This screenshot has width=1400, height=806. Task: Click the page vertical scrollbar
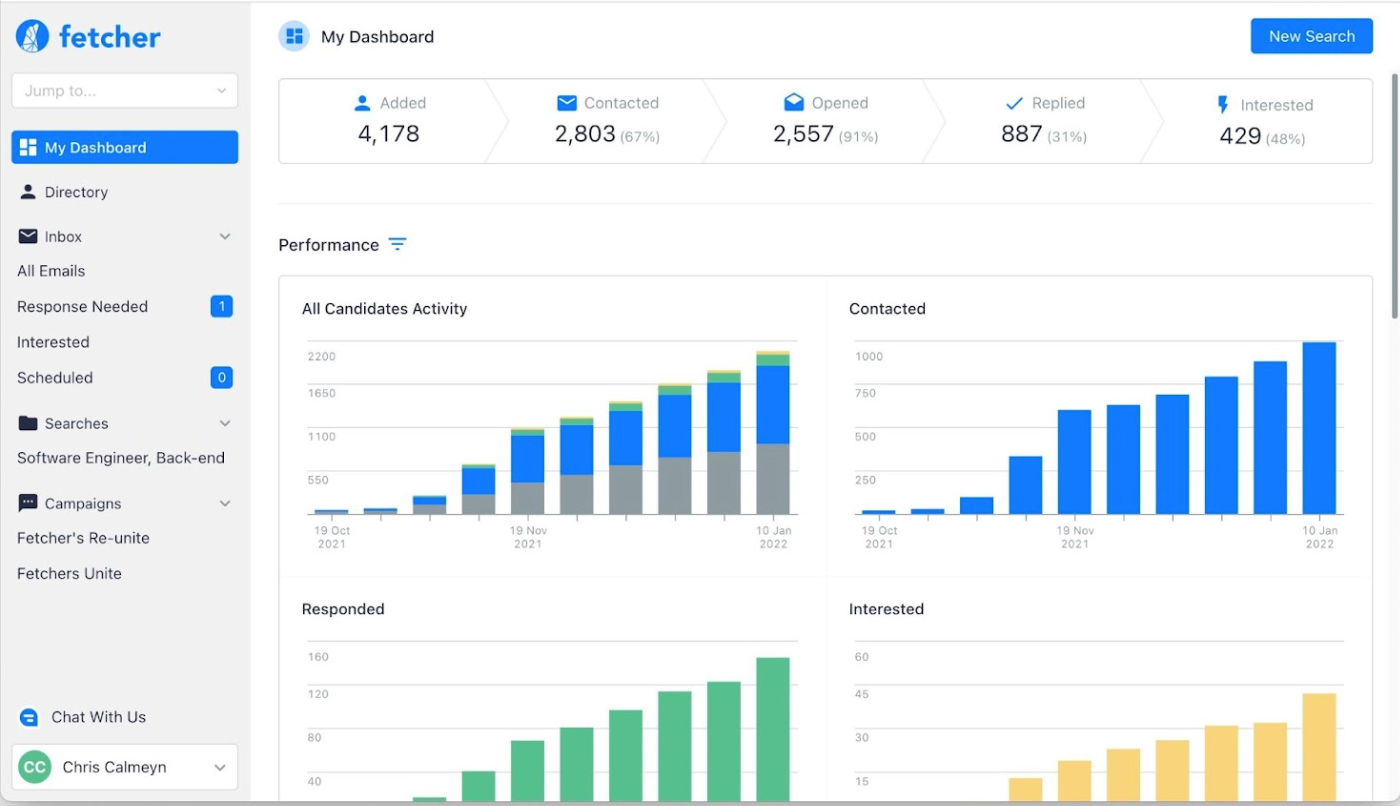point(1394,196)
